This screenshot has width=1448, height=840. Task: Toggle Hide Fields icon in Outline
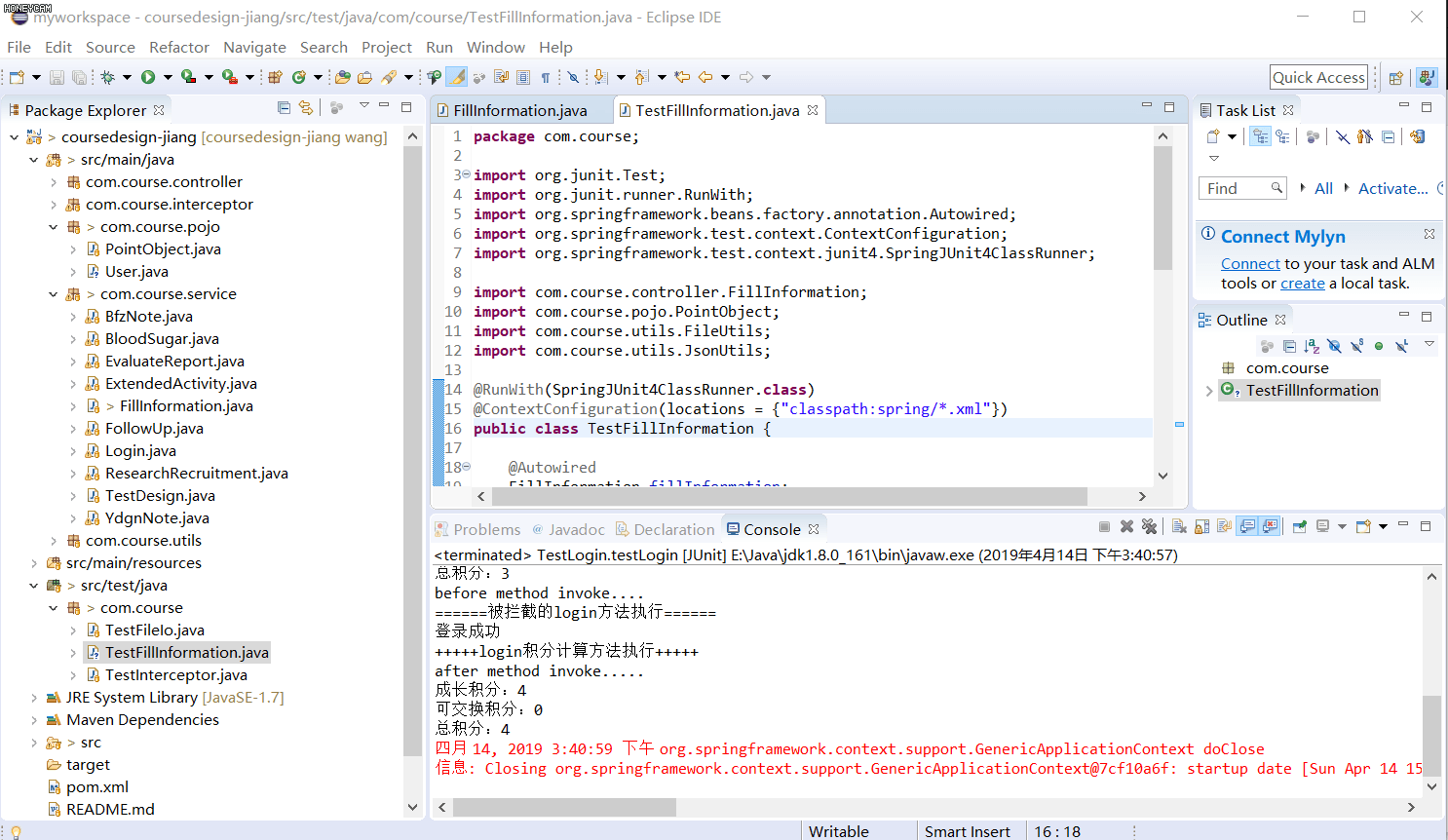coord(1334,346)
